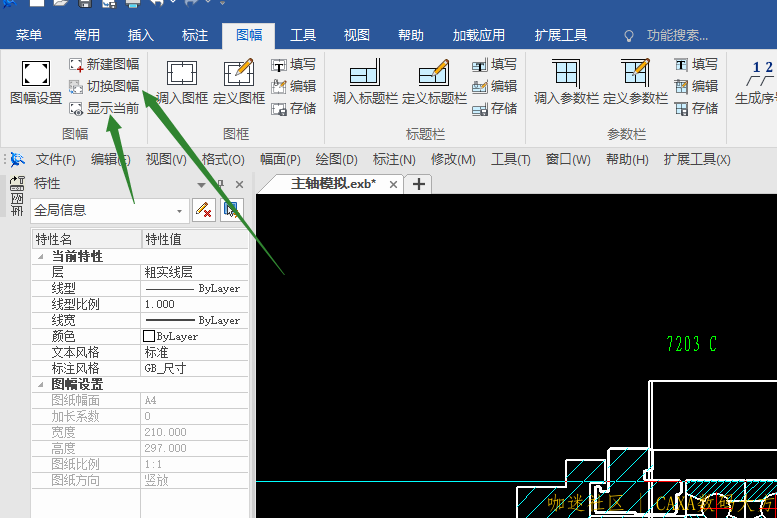Click 切换图幅 to switch sheets

104,86
